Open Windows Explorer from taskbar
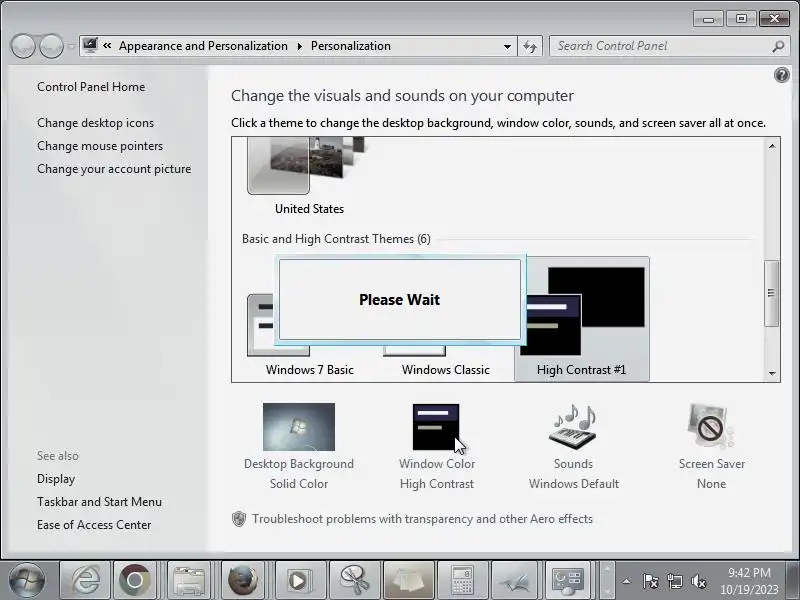 click(188, 580)
